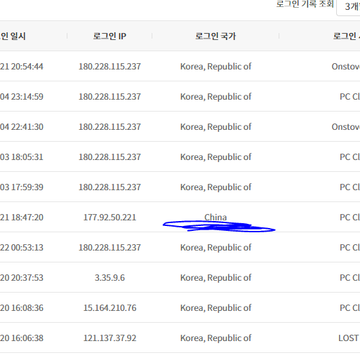This screenshot has height=360, width=360.
Task: Select IP 3.35.9.6 cell
Action: click(110, 278)
